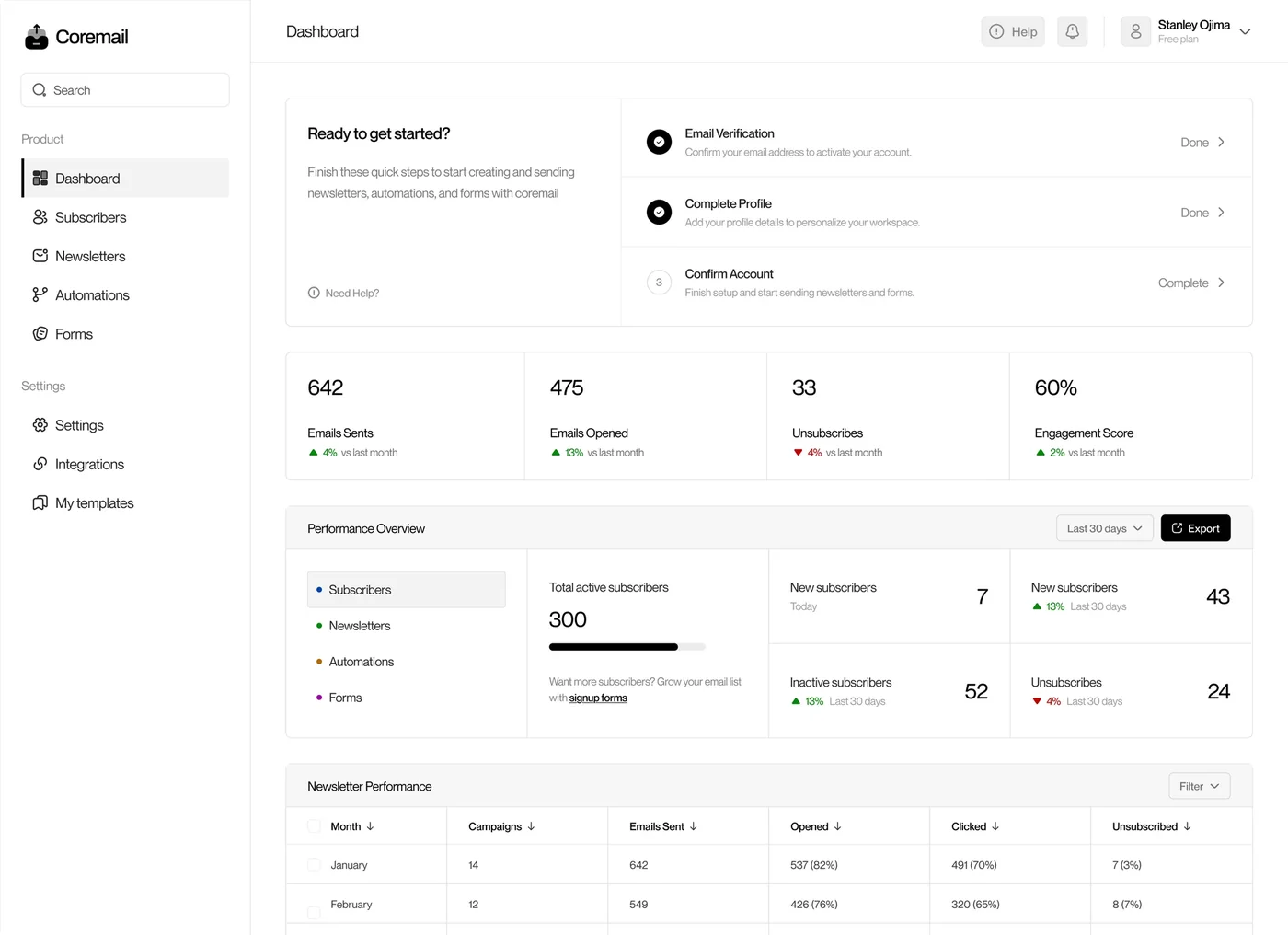The width and height of the screenshot is (1288, 935).
Task: Click the 60% Engagement Score card
Action: tap(1131, 416)
